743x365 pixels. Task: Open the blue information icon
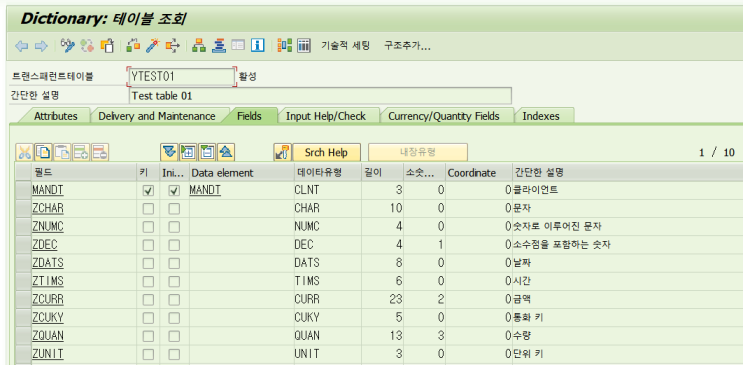(257, 46)
